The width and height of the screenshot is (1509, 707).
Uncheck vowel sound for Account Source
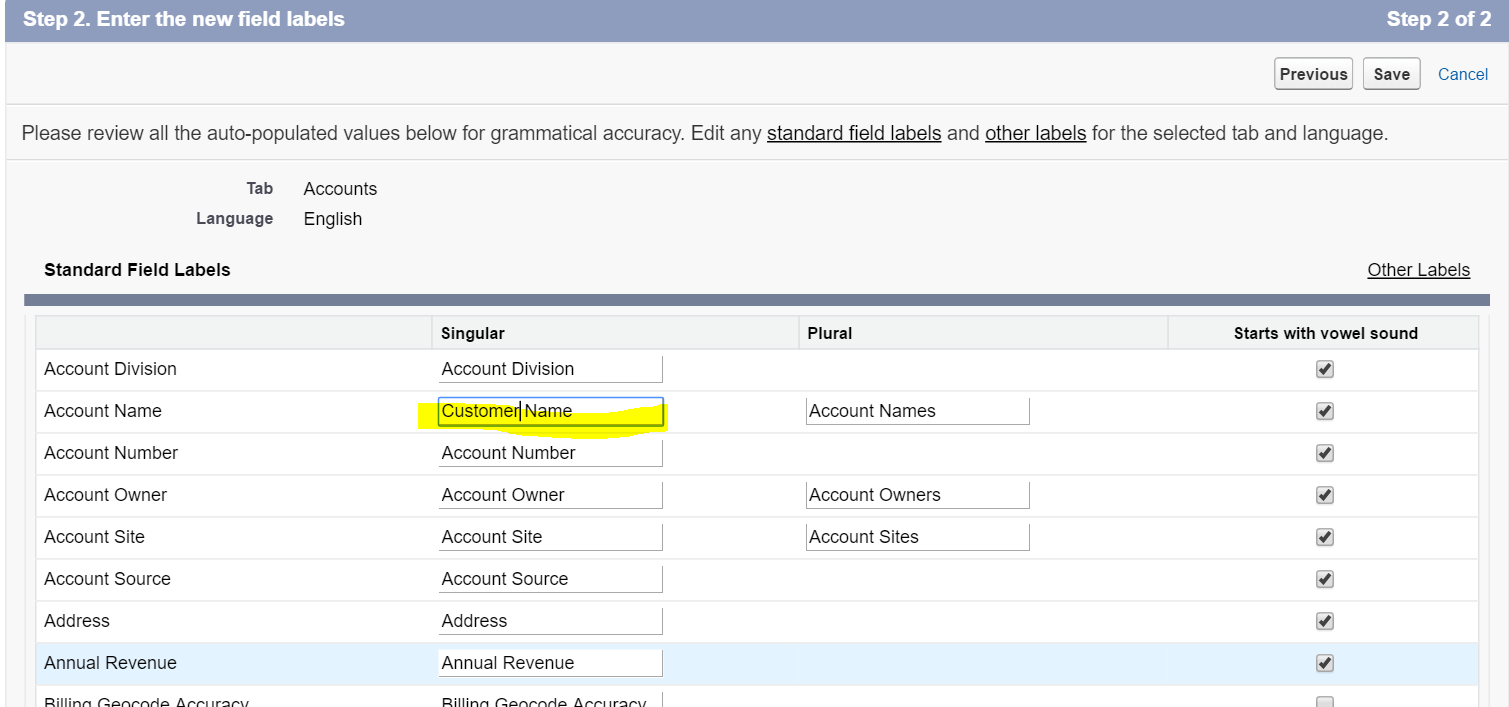(x=1324, y=579)
